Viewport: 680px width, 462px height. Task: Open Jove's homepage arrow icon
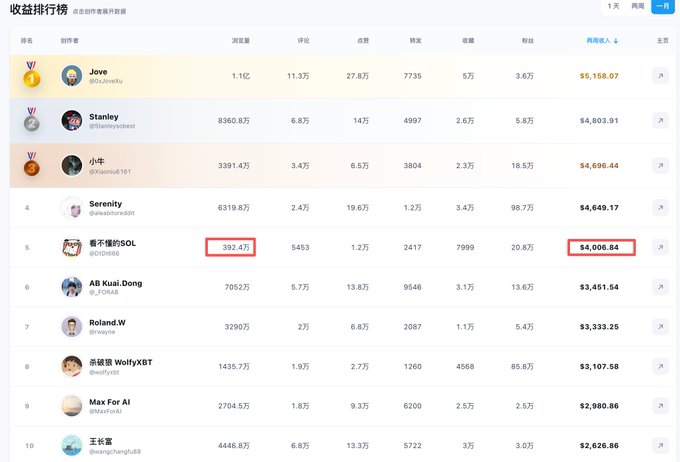tap(660, 76)
